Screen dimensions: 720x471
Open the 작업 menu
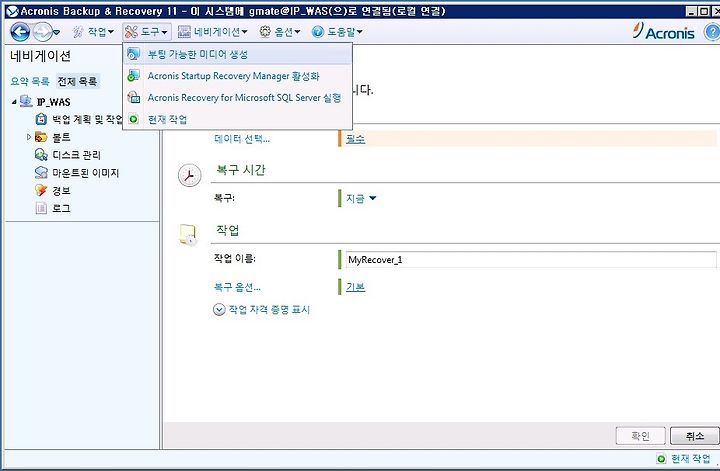(93, 32)
